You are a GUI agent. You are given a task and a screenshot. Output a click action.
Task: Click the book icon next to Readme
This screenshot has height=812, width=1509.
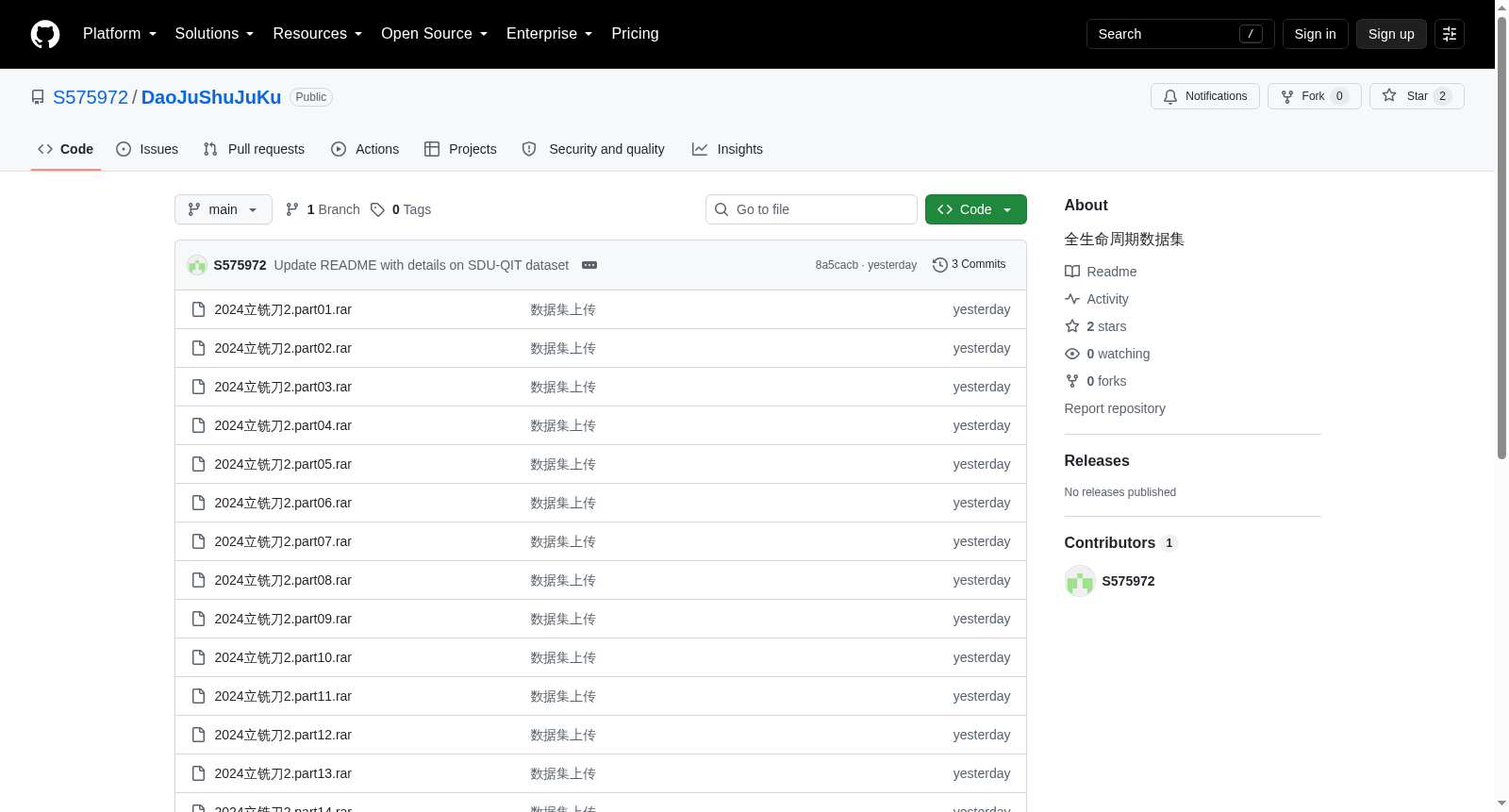coord(1072,272)
